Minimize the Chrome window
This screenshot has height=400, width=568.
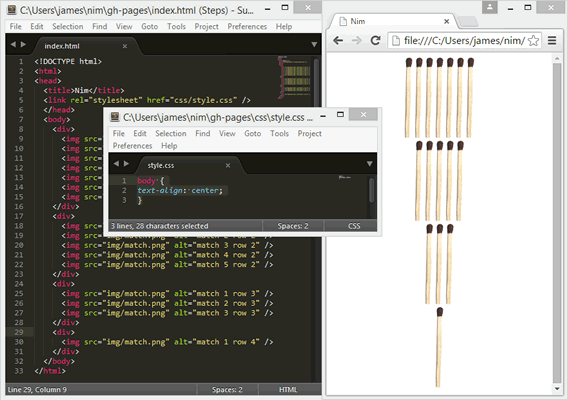510,8
